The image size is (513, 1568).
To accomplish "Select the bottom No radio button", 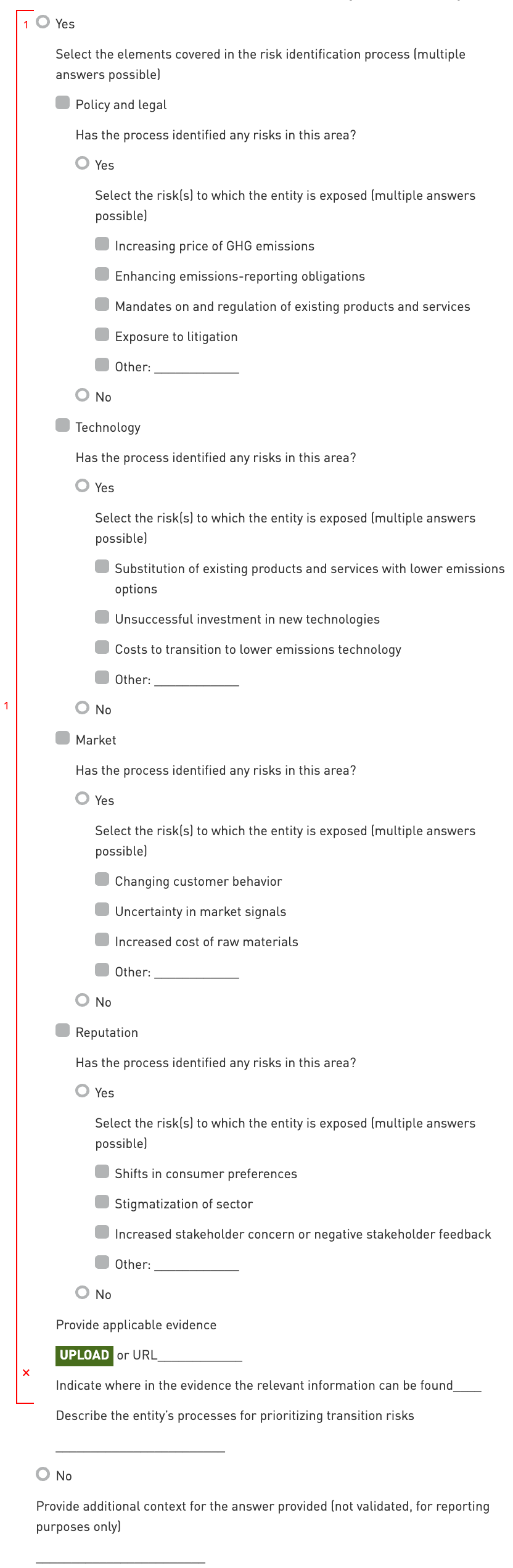I will 43,1474.
